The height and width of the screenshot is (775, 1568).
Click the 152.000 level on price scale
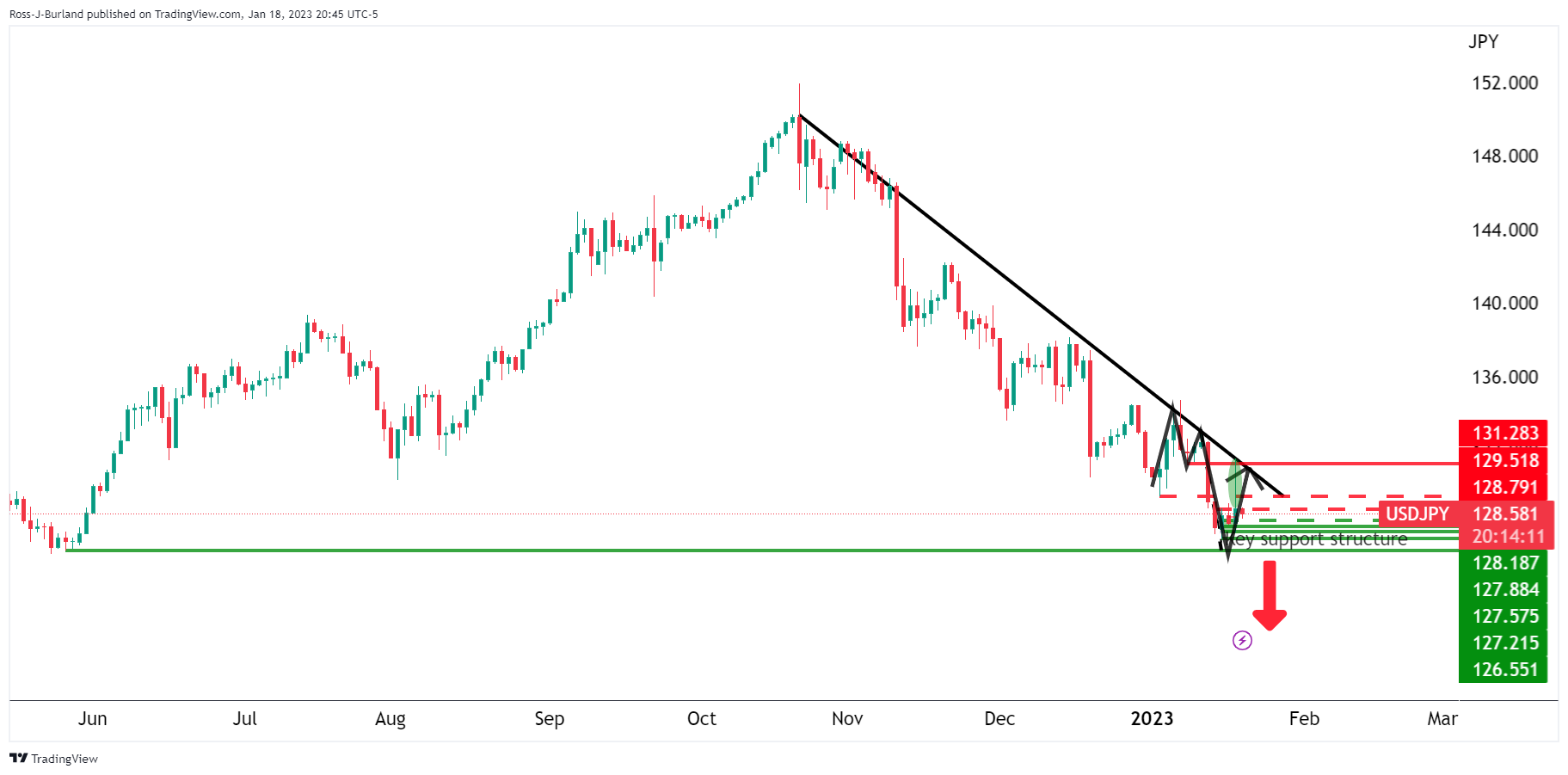[x=1505, y=83]
